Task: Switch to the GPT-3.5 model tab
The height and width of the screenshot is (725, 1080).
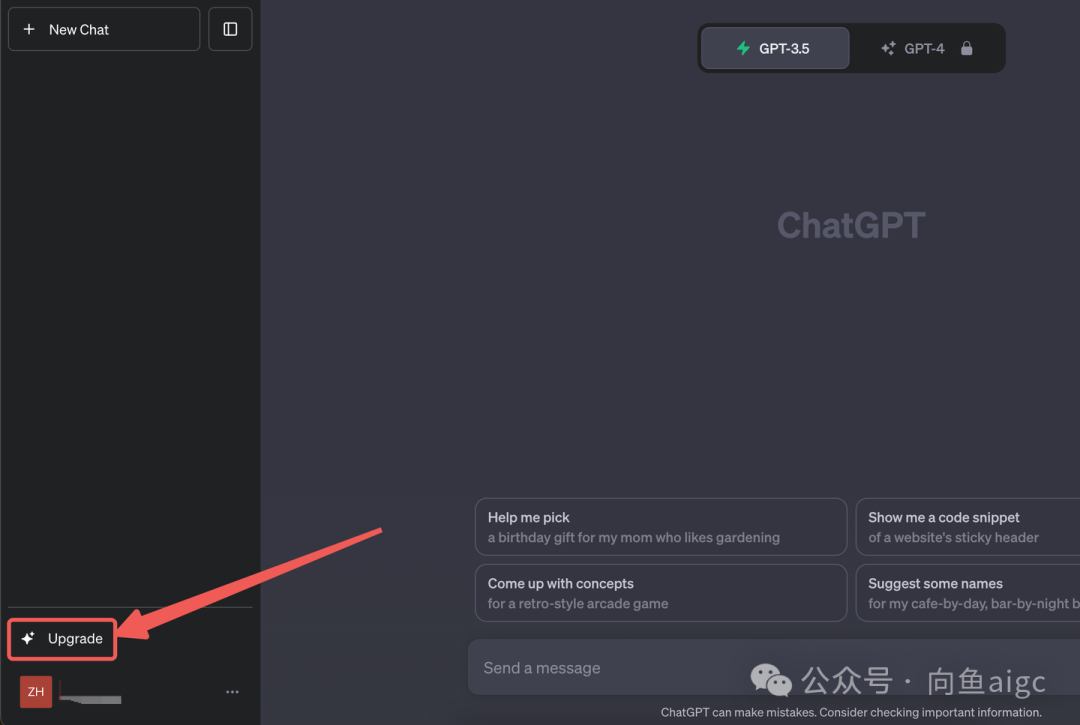Action: 775,48
